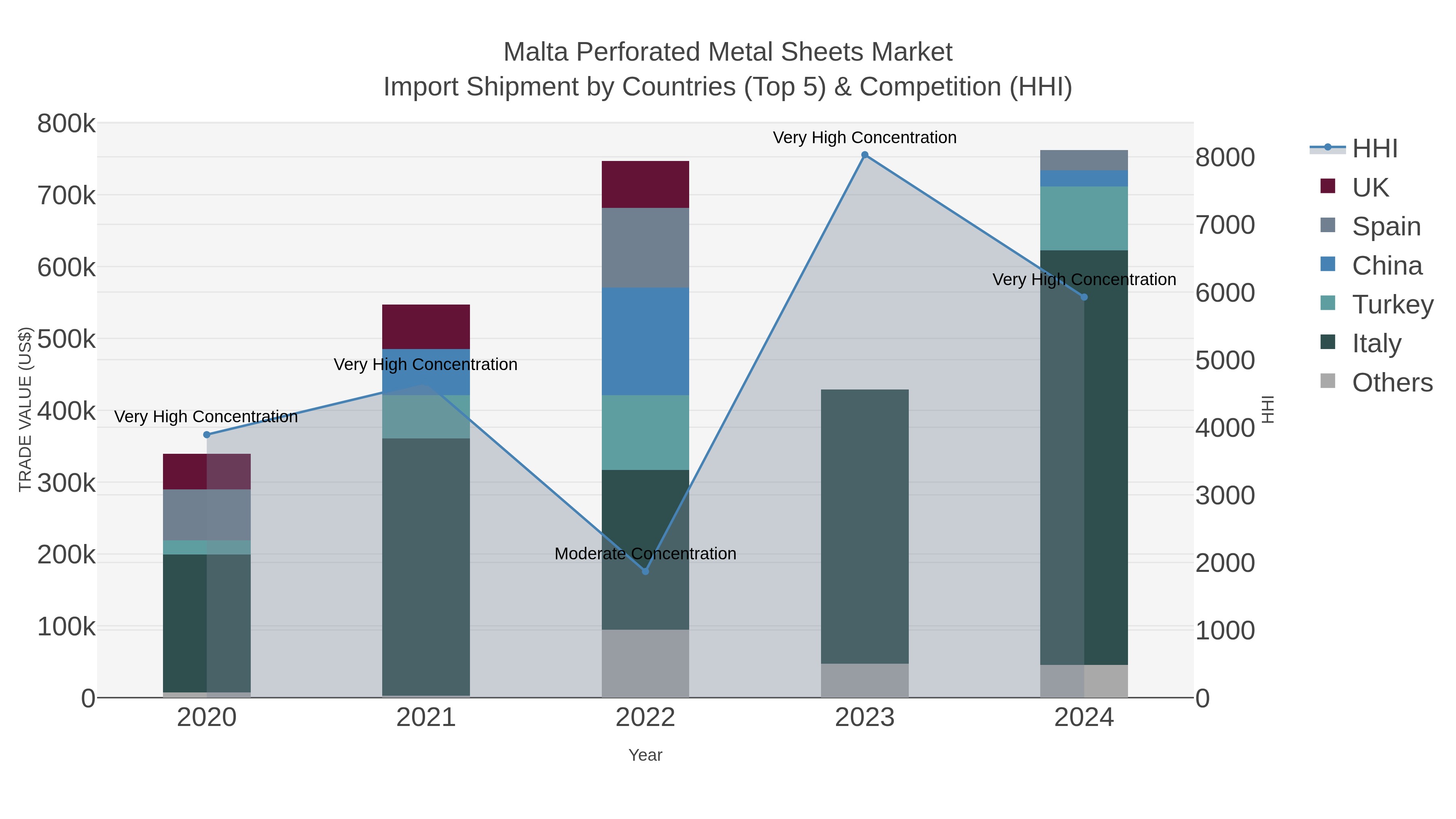Click the UK segment of the 2021 bar

pyautogui.click(x=426, y=327)
